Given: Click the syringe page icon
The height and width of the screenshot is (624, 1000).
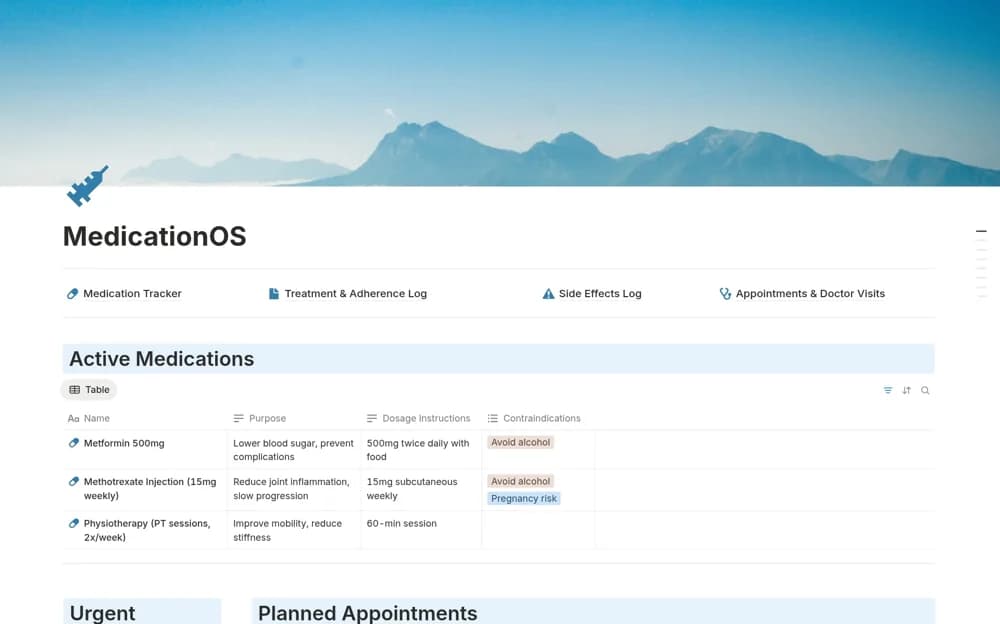Looking at the screenshot, I should tap(87, 186).
